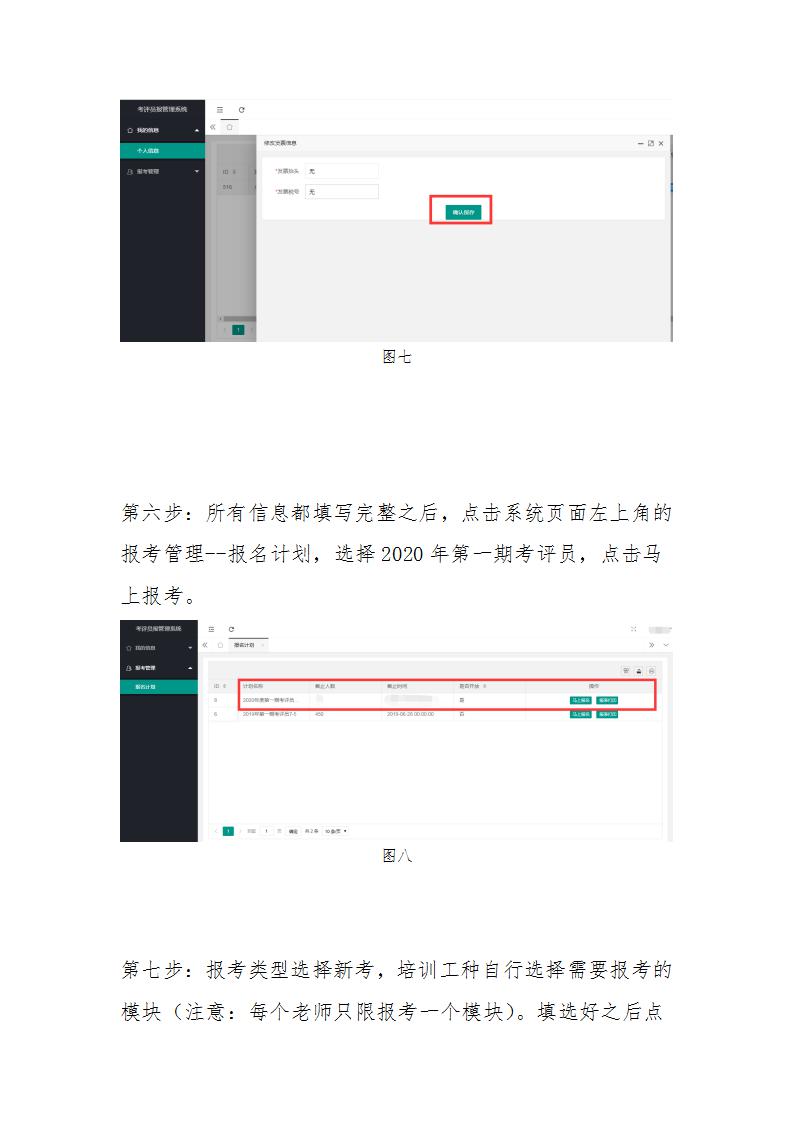
Task: Click the column filter icon above figure 8 table
Action: tap(626, 671)
